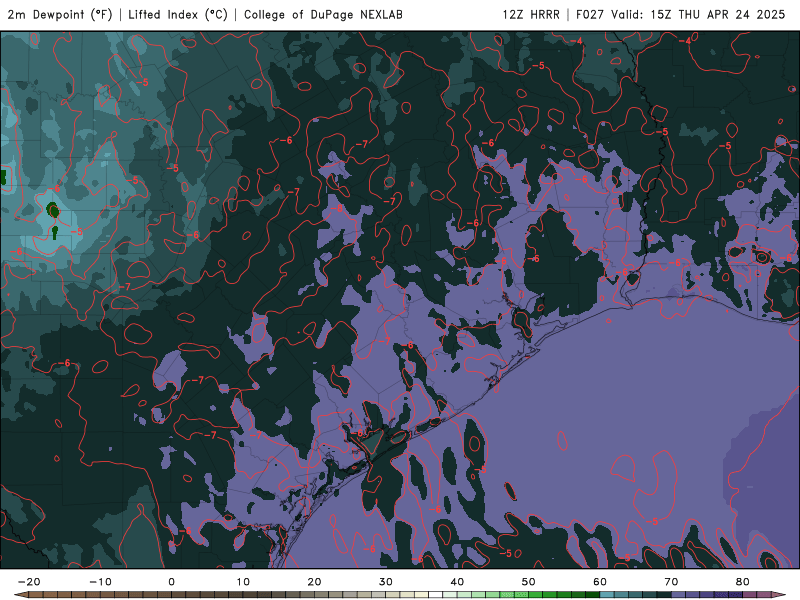This screenshot has width=800, height=600.
Task: Click the 10 label on the color scale
Action: coord(243,582)
